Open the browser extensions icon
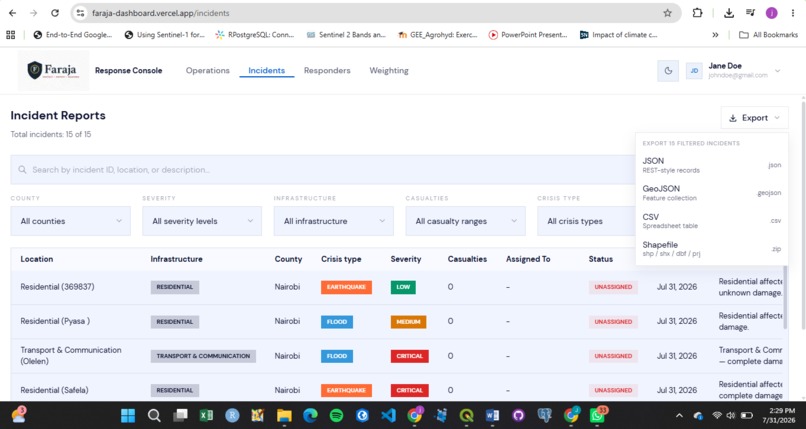Viewport: 806px width, 429px height. point(697,13)
